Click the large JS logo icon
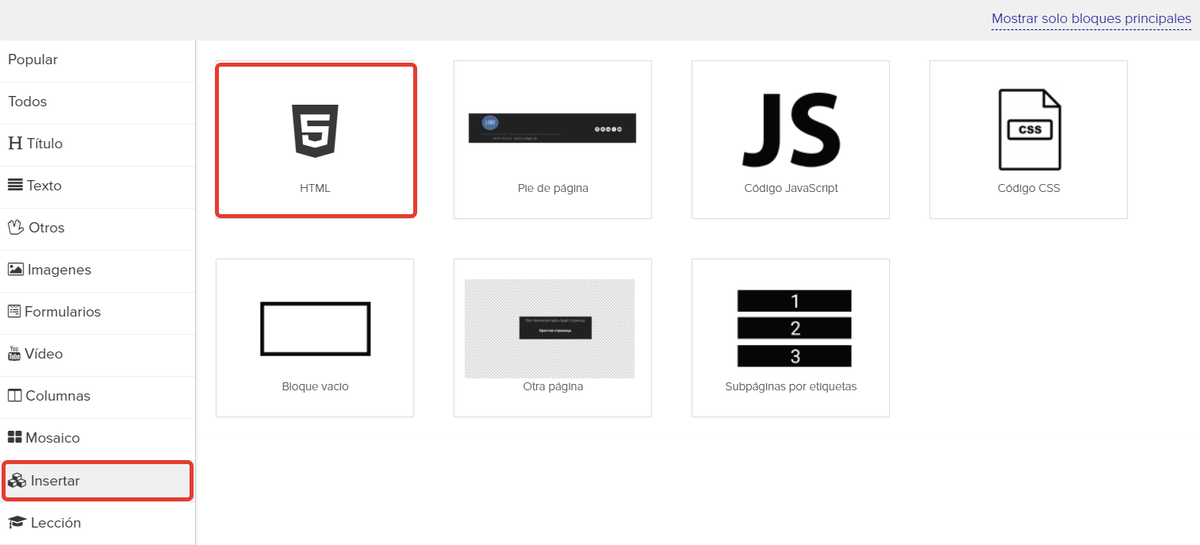 pyautogui.click(x=791, y=130)
